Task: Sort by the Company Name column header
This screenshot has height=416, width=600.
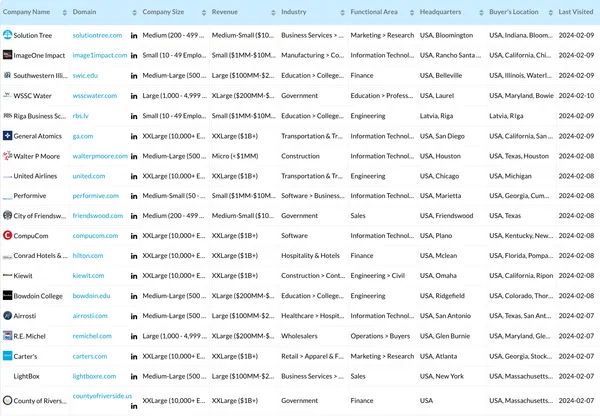Action: 27,12
